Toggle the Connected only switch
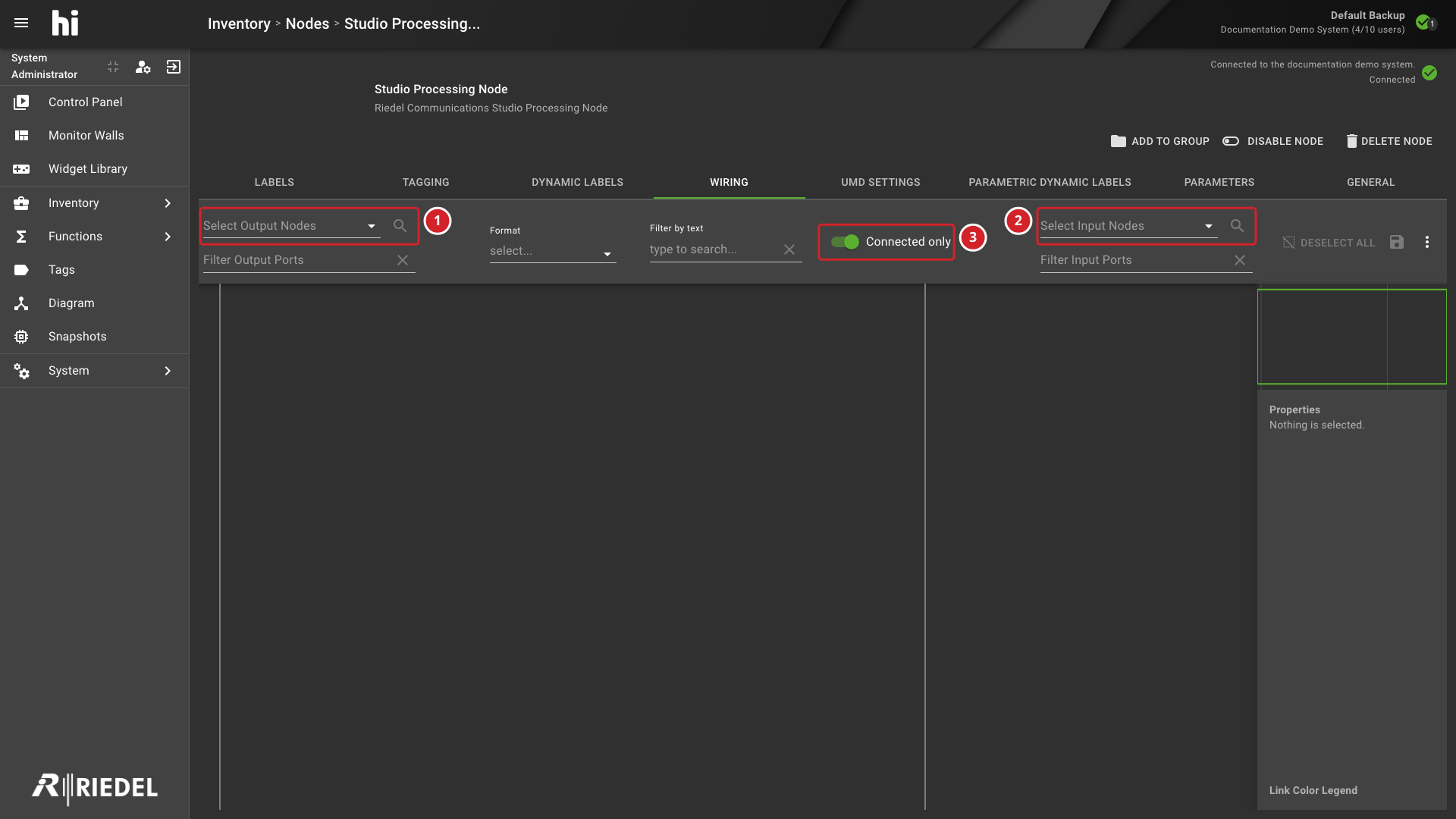The width and height of the screenshot is (1456, 819). 845,242
